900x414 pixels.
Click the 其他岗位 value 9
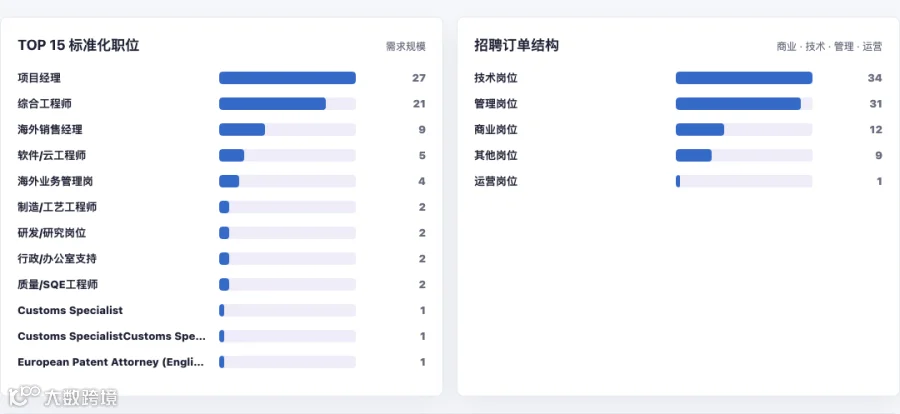point(879,156)
